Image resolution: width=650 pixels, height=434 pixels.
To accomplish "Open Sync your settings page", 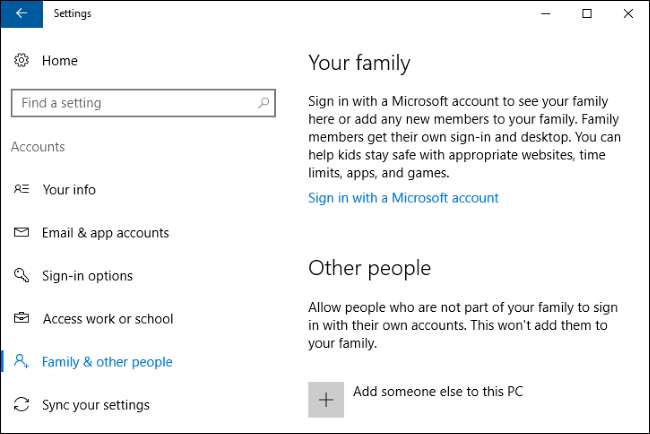I will (x=95, y=405).
